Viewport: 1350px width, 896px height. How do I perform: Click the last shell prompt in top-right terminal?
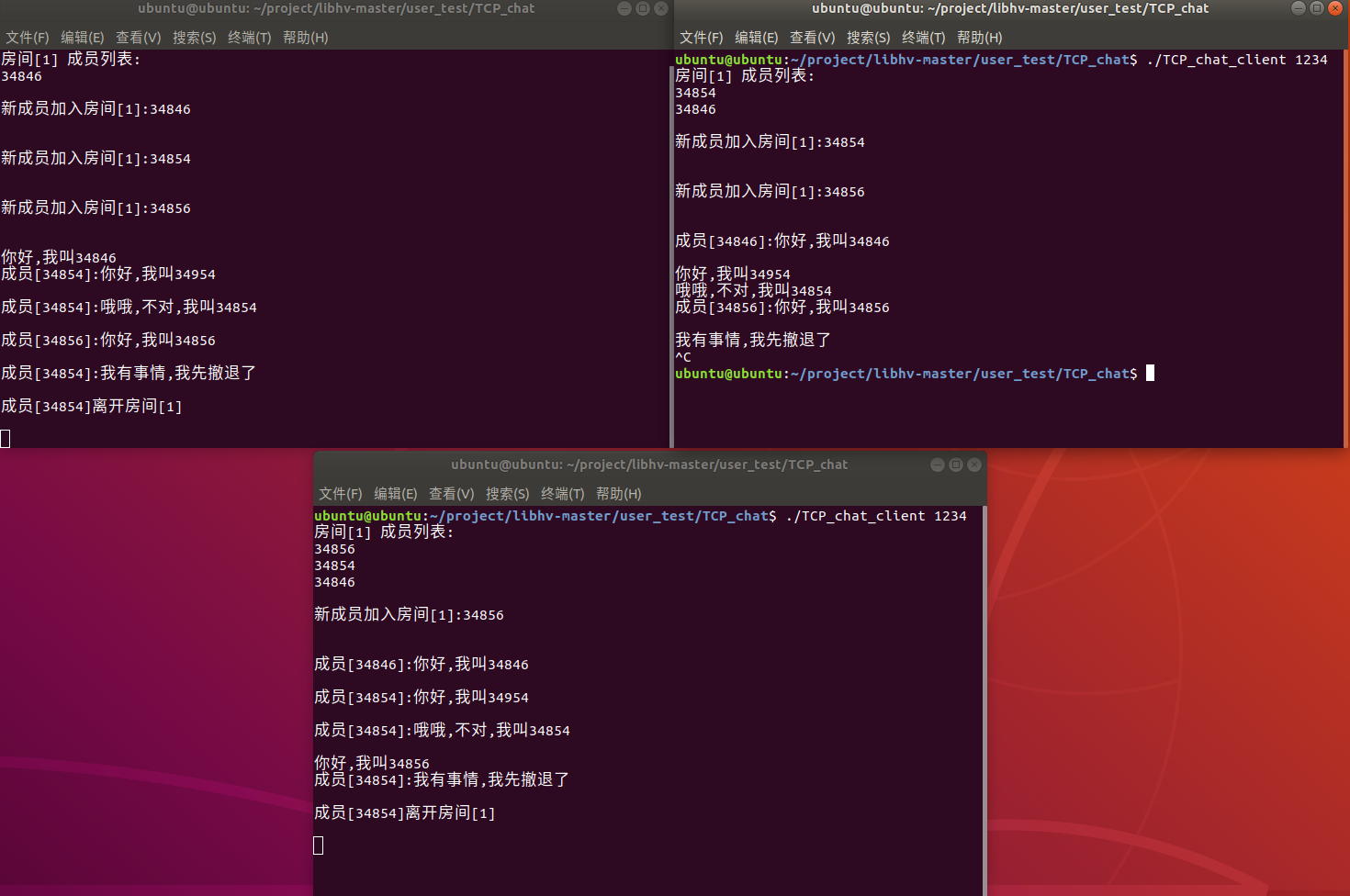click(906, 374)
